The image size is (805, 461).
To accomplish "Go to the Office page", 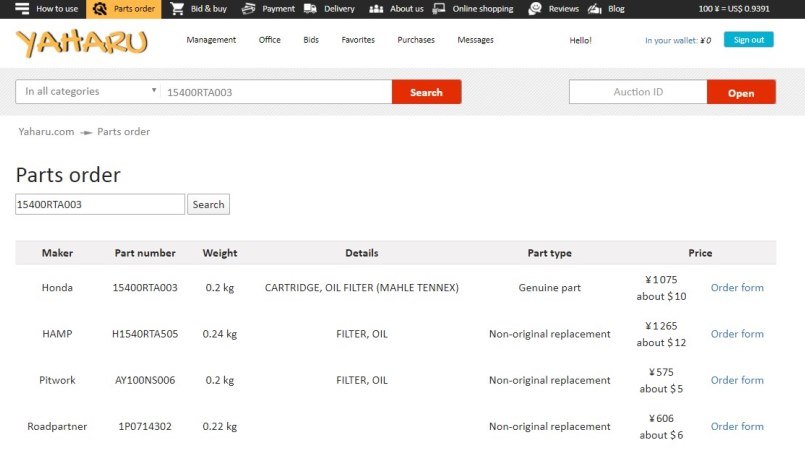I will pyautogui.click(x=270, y=40).
